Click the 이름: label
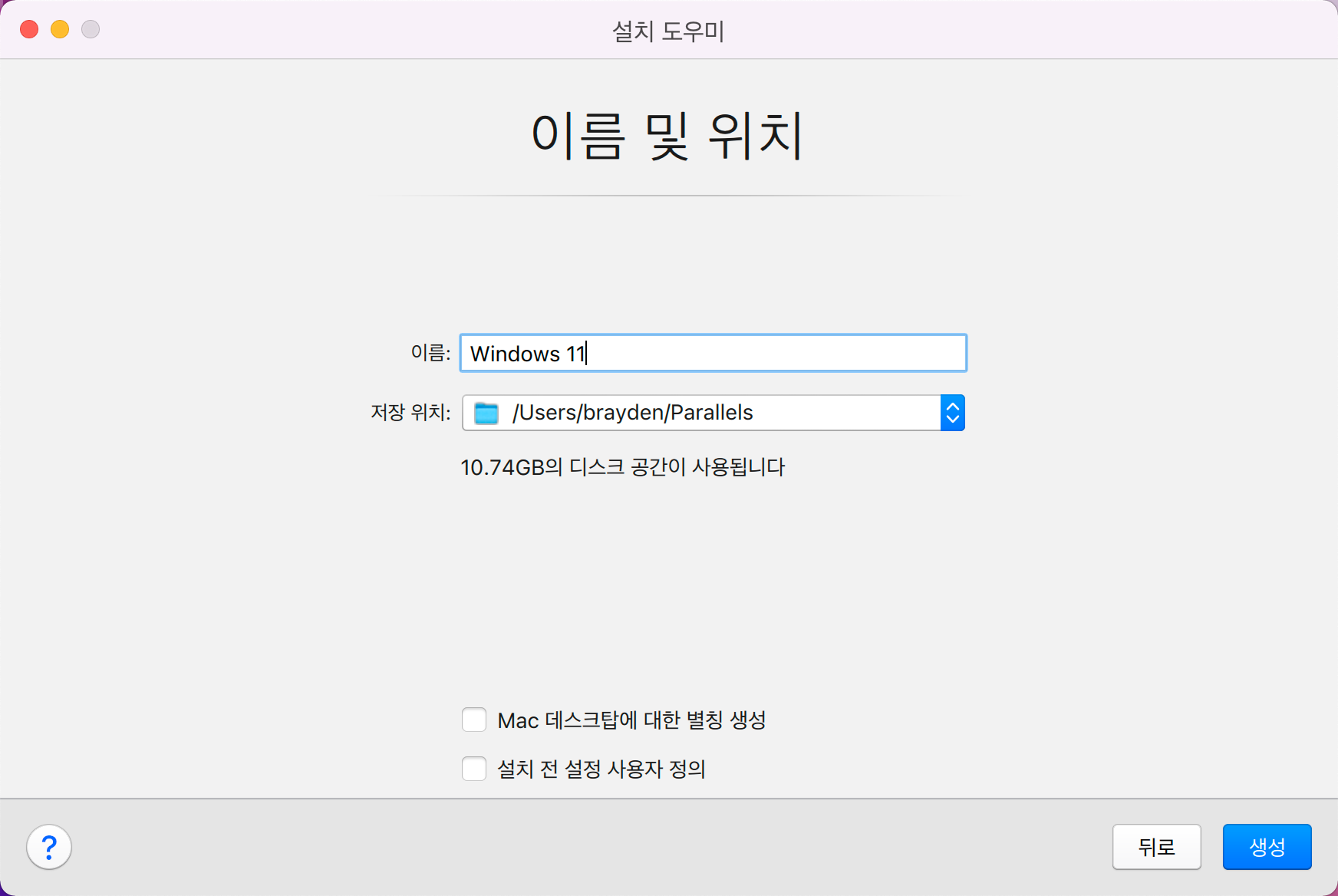 click(x=430, y=353)
